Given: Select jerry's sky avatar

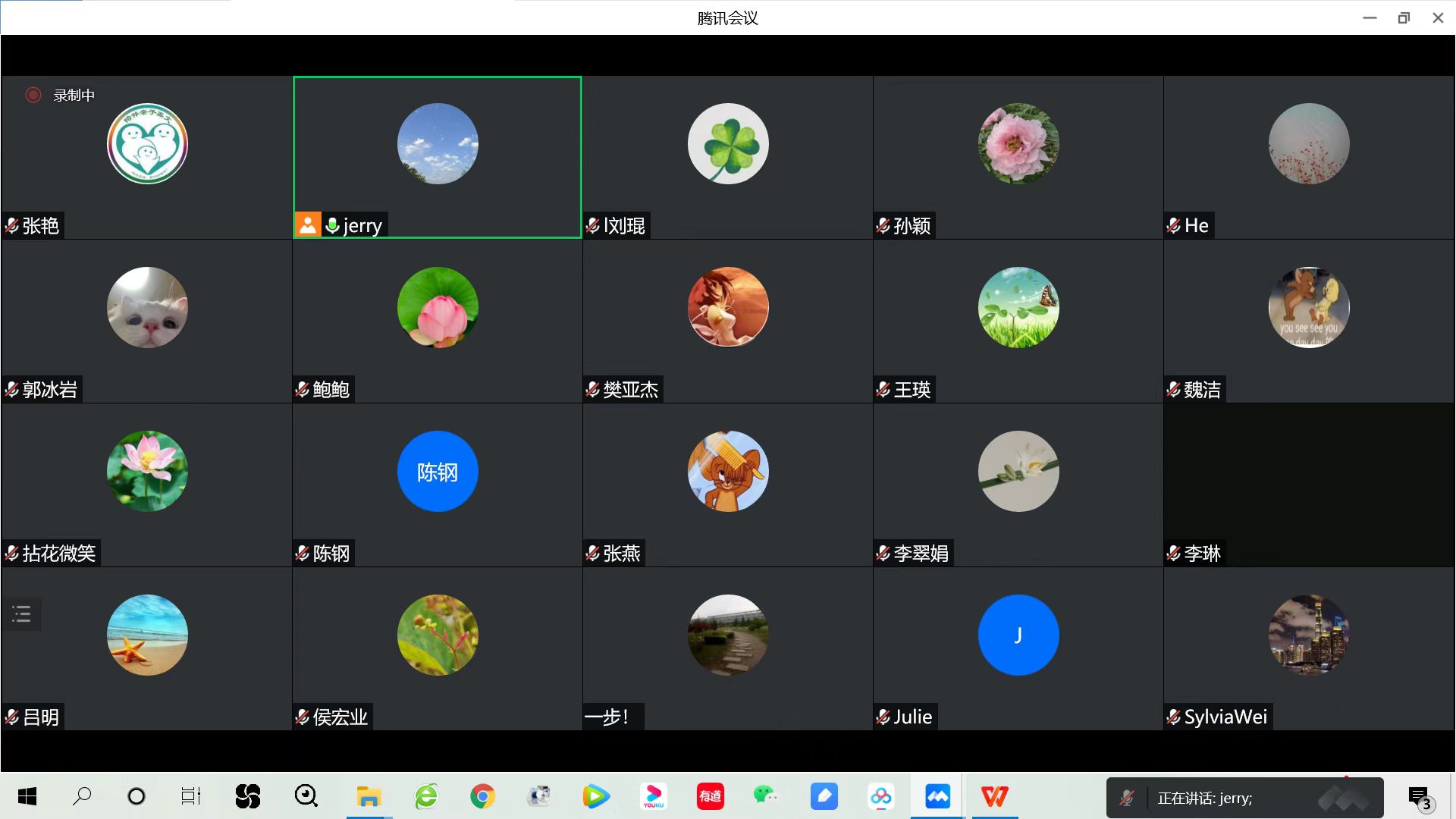Looking at the screenshot, I should click(x=438, y=143).
